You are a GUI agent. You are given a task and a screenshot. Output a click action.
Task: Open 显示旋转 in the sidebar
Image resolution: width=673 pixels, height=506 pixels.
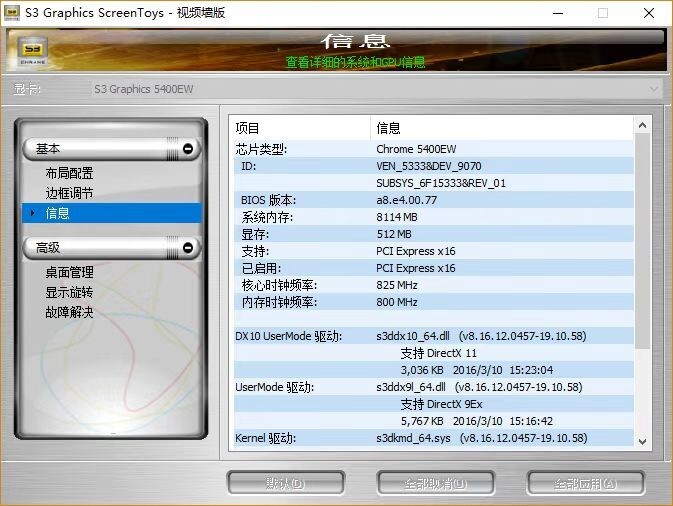69,292
